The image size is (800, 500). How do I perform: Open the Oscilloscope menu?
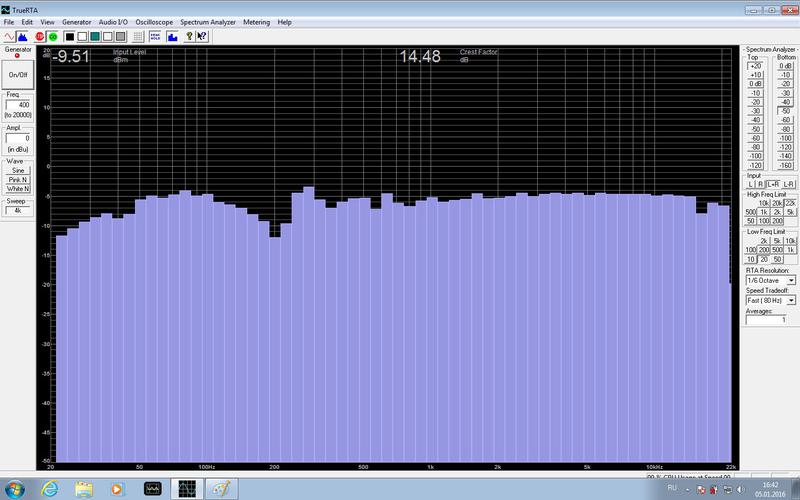(154, 22)
